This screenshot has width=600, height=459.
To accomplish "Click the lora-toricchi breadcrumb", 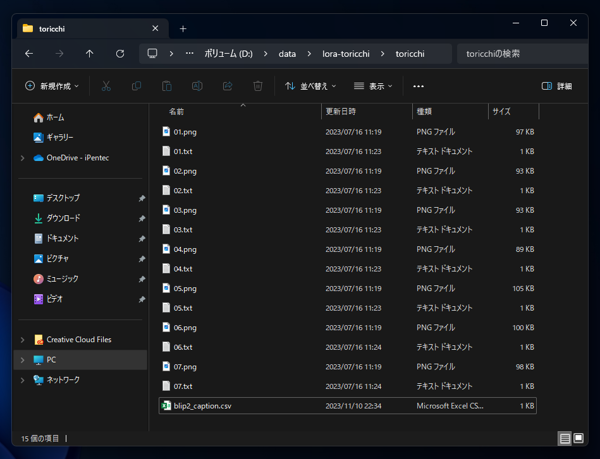I will [x=346, y=54].
